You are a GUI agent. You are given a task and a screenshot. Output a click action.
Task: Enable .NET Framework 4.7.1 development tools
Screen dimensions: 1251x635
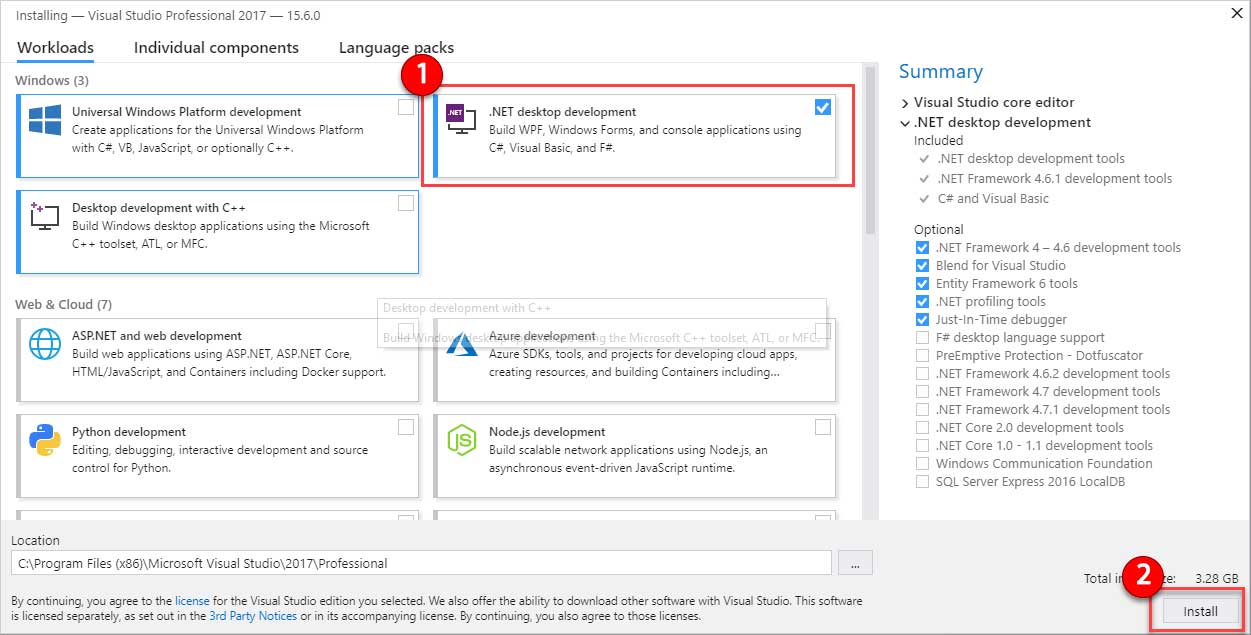(x=922, y=409)
